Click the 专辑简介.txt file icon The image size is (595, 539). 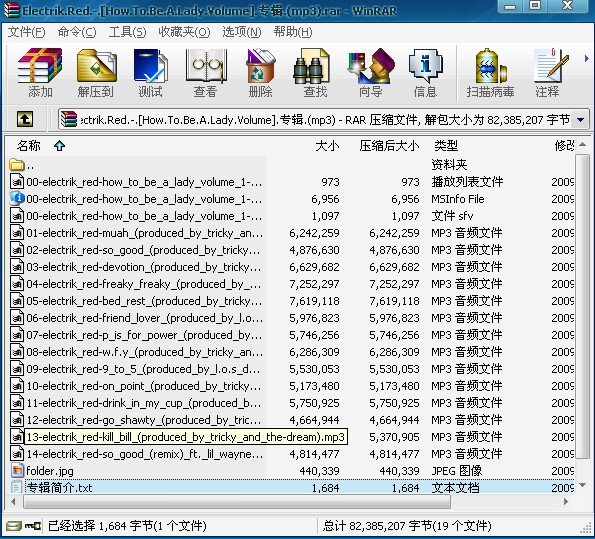click(x=17, y=487)
